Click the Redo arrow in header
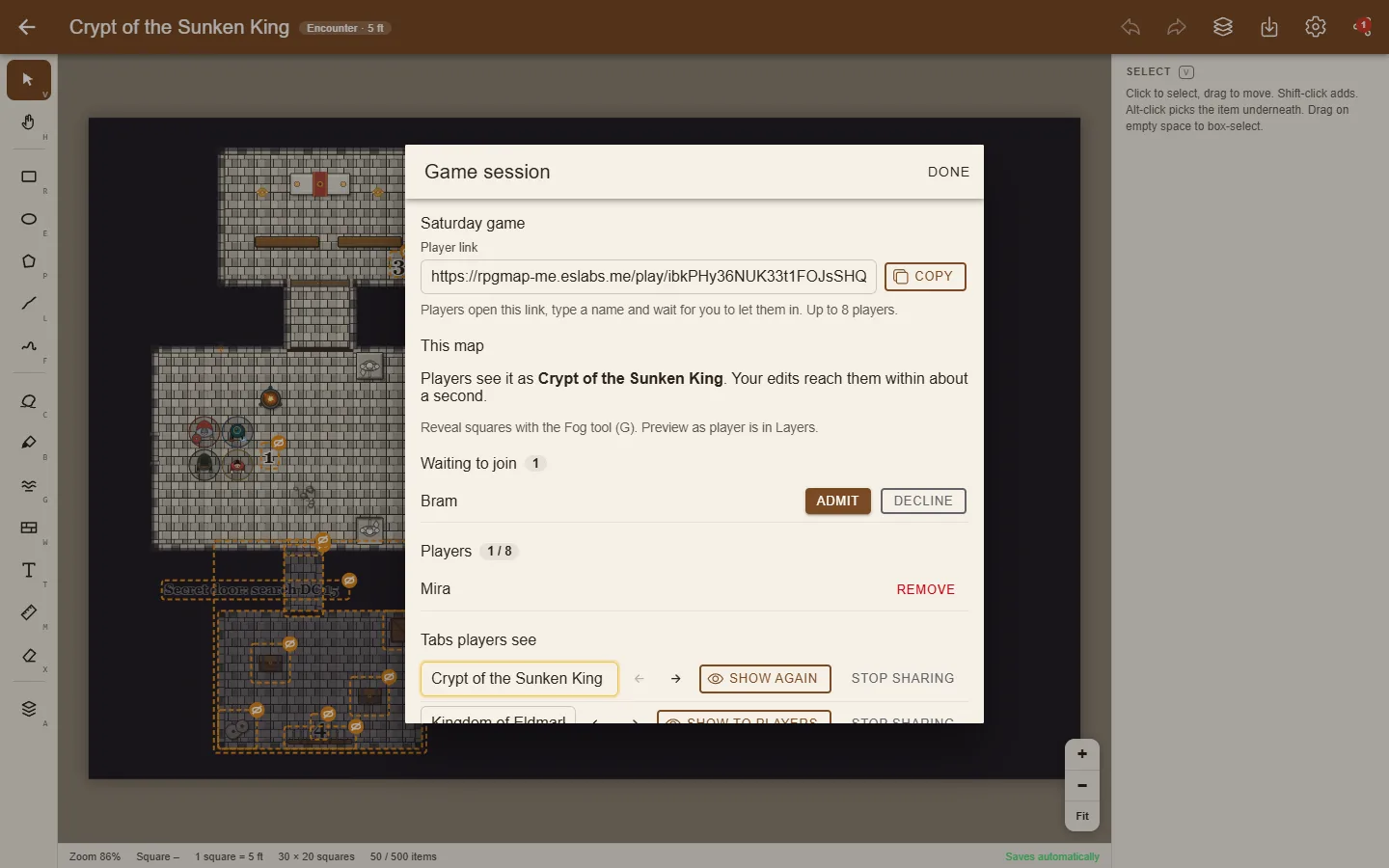1389x868 pixels. [x=1177, y=27]
